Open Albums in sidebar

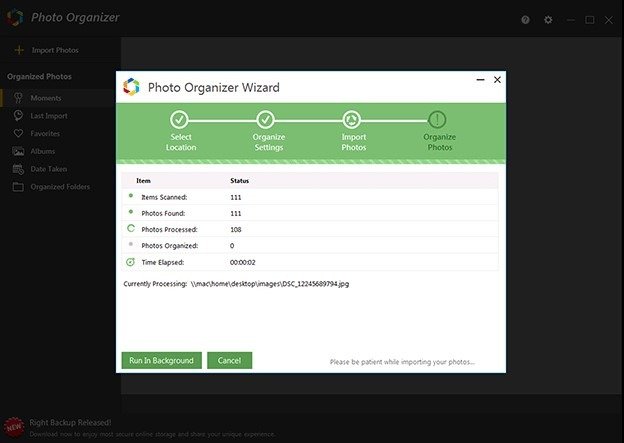click(x=43, y=151)
